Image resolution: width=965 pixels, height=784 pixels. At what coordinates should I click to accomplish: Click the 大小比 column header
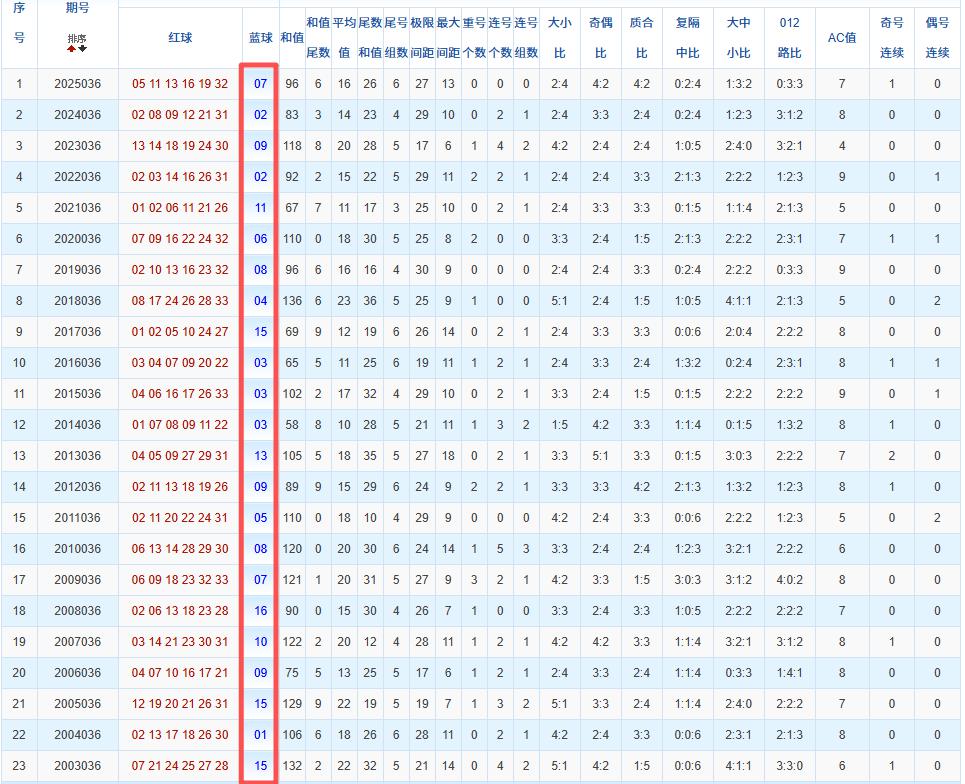[559, 37]
